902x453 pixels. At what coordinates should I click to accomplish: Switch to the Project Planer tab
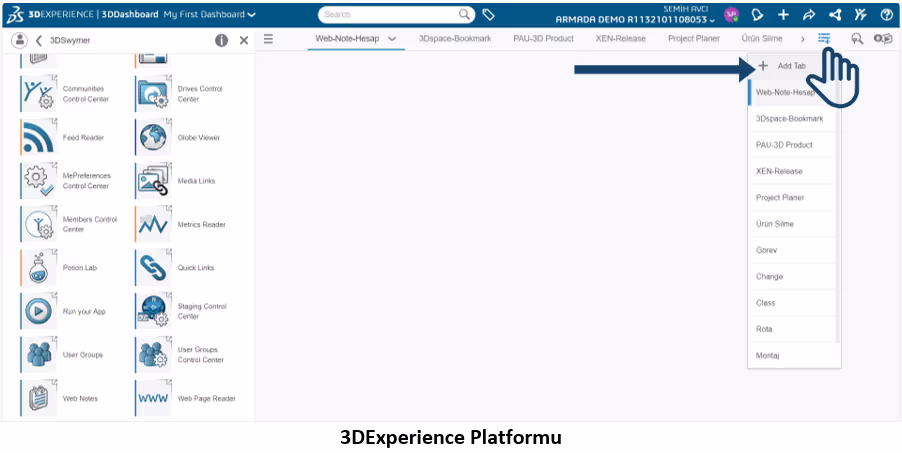[694, 39]
